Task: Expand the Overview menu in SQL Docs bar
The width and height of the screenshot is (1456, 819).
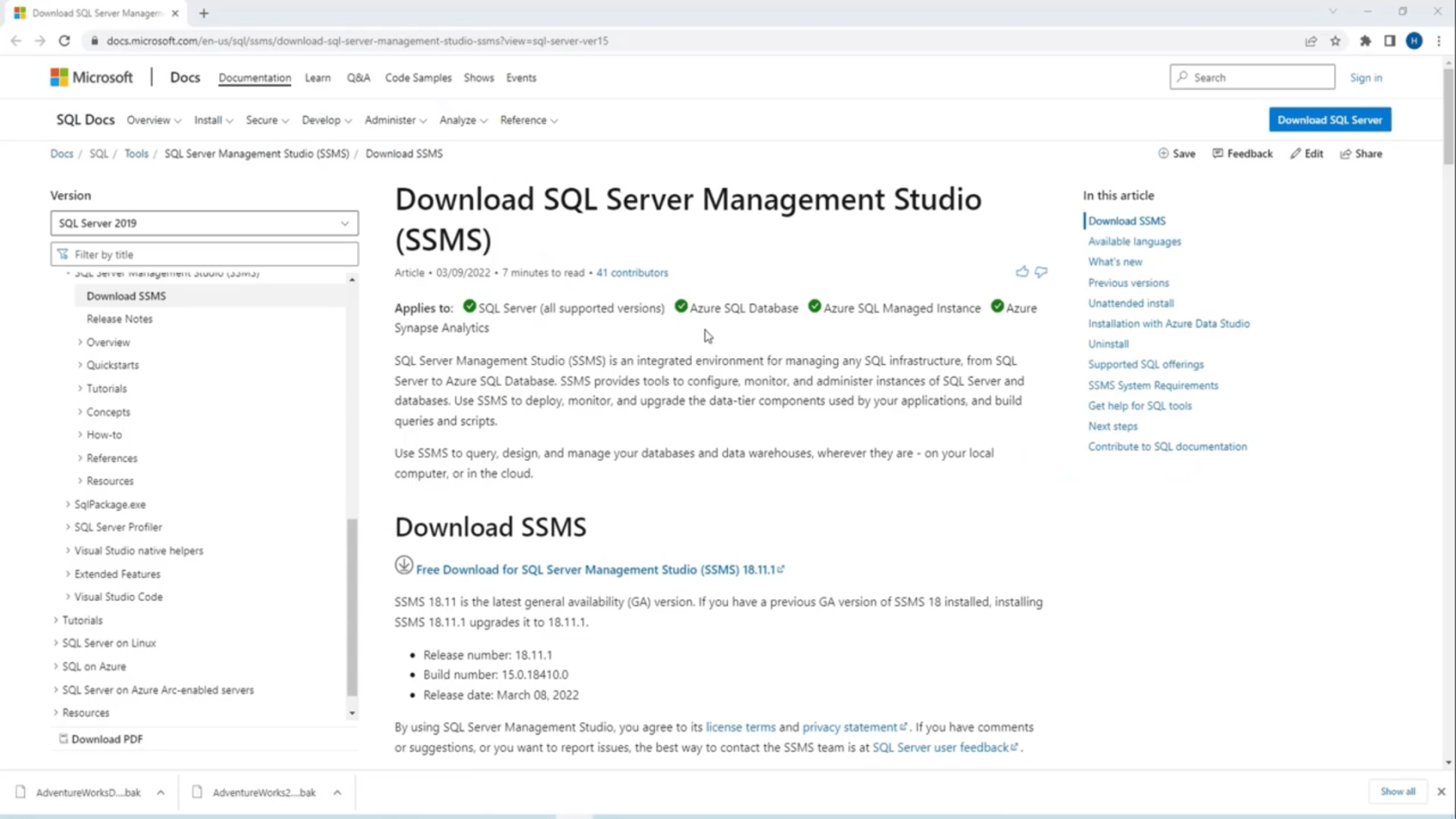Action: click(153, 120)
